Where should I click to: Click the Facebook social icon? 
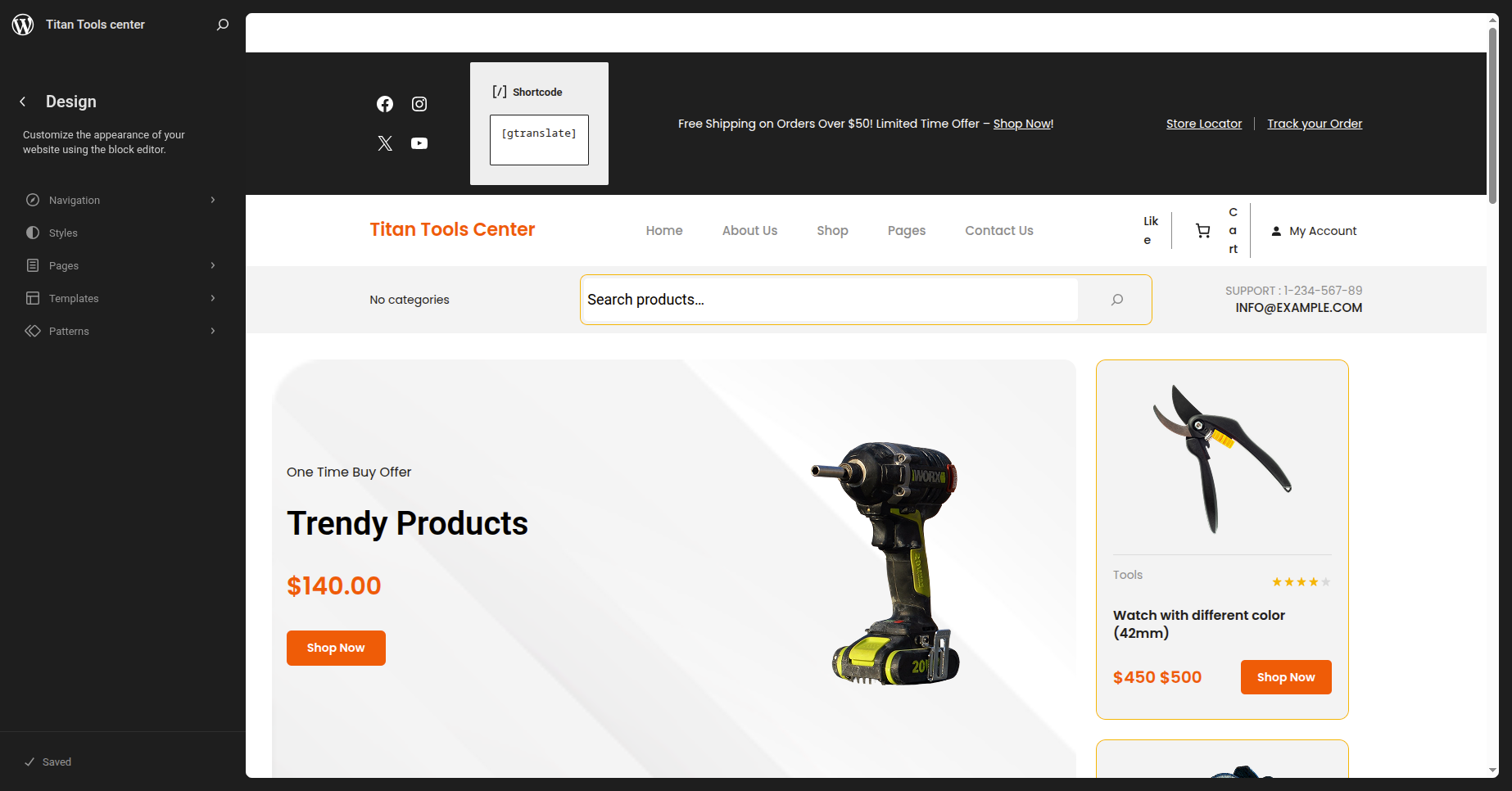[385, 104]
